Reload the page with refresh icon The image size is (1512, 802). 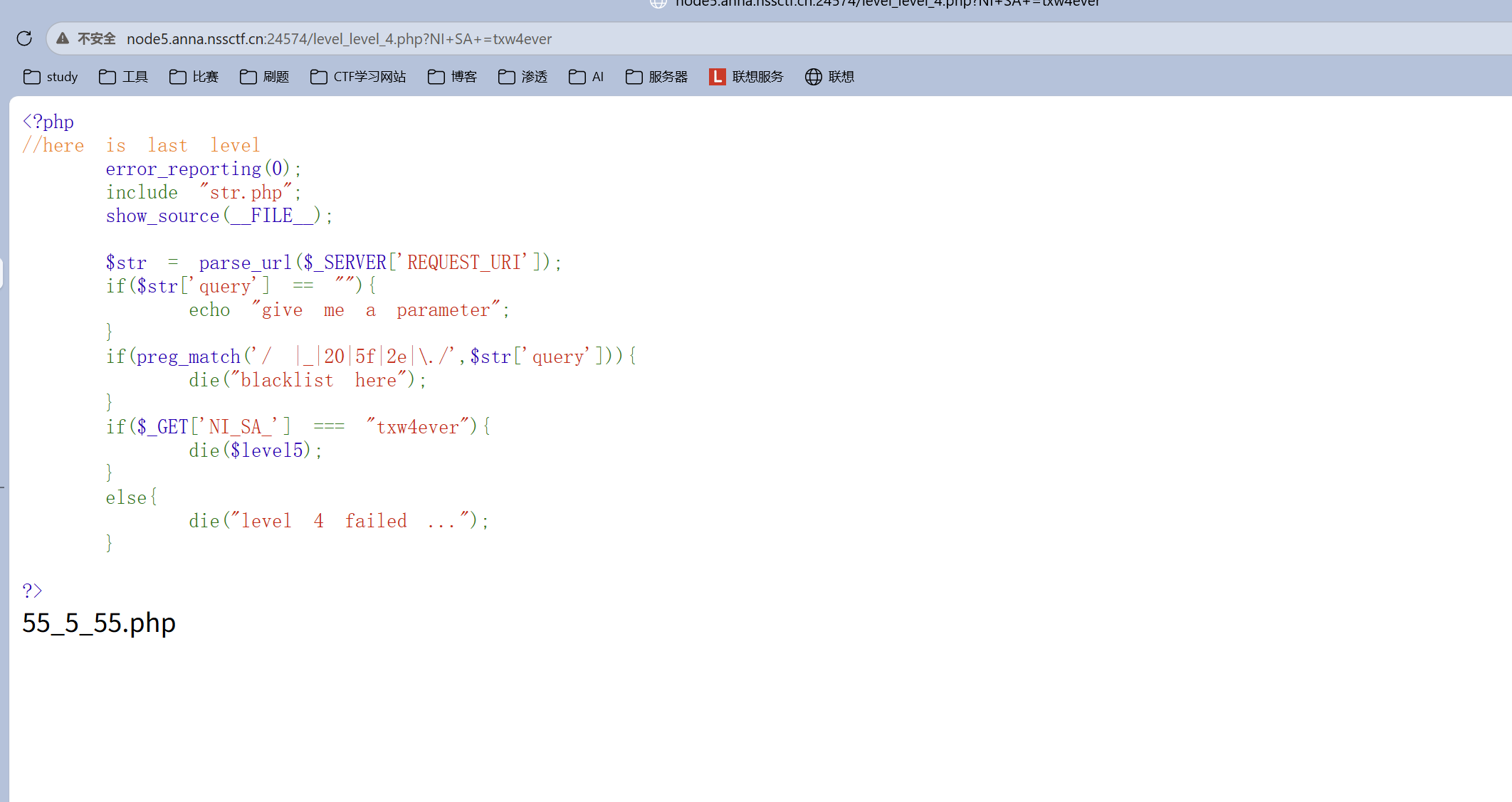click(24, 38)
